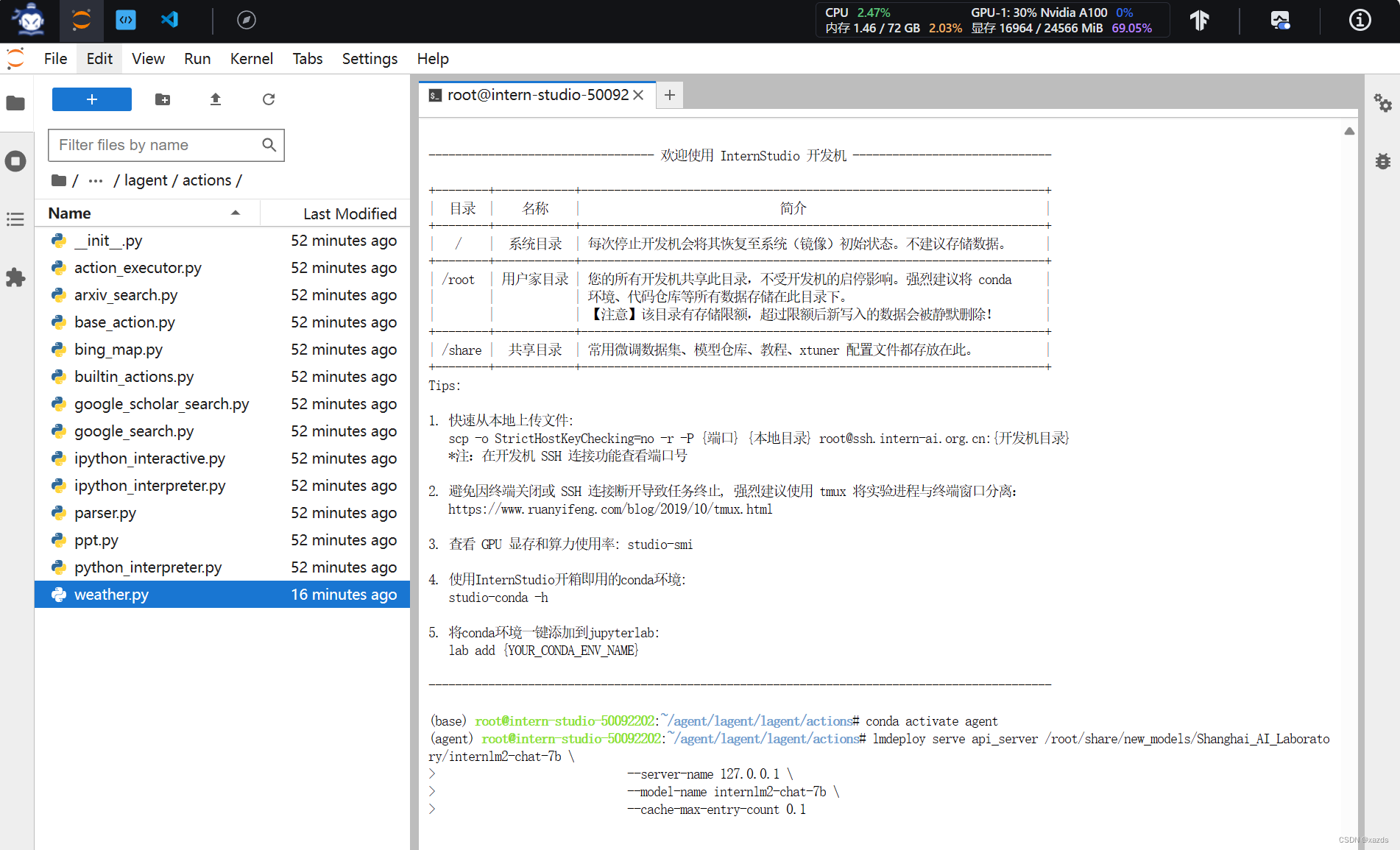Open the remote desktop monitor icon
This screenshot has width=1400, height=850.
1281,20
